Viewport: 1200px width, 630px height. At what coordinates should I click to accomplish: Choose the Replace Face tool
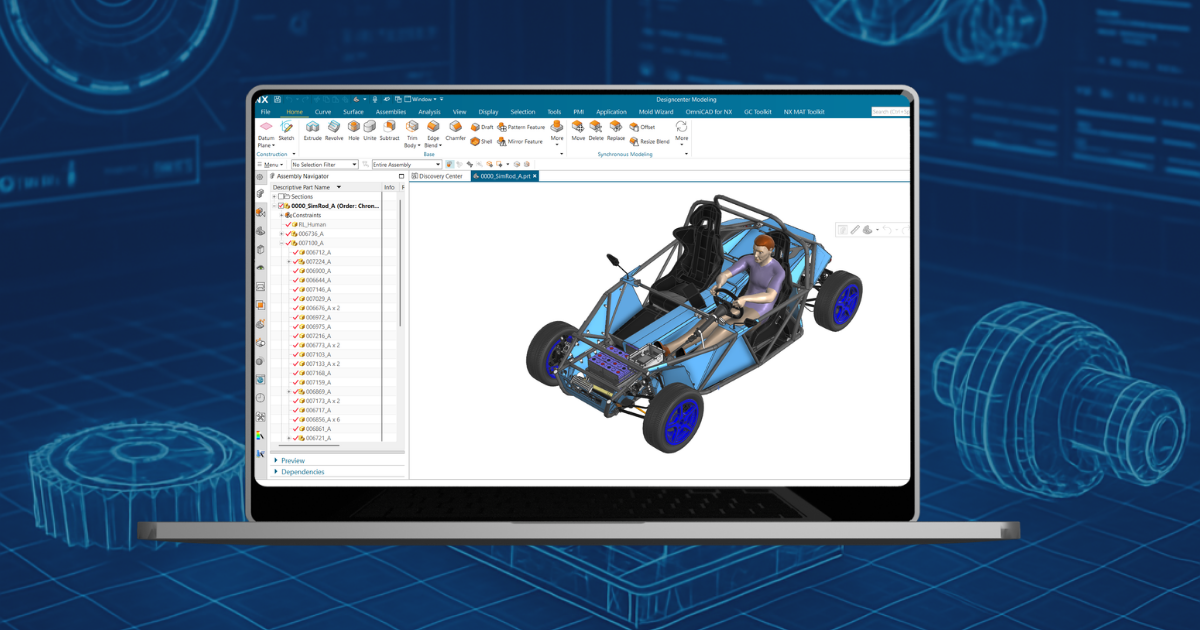616,131
